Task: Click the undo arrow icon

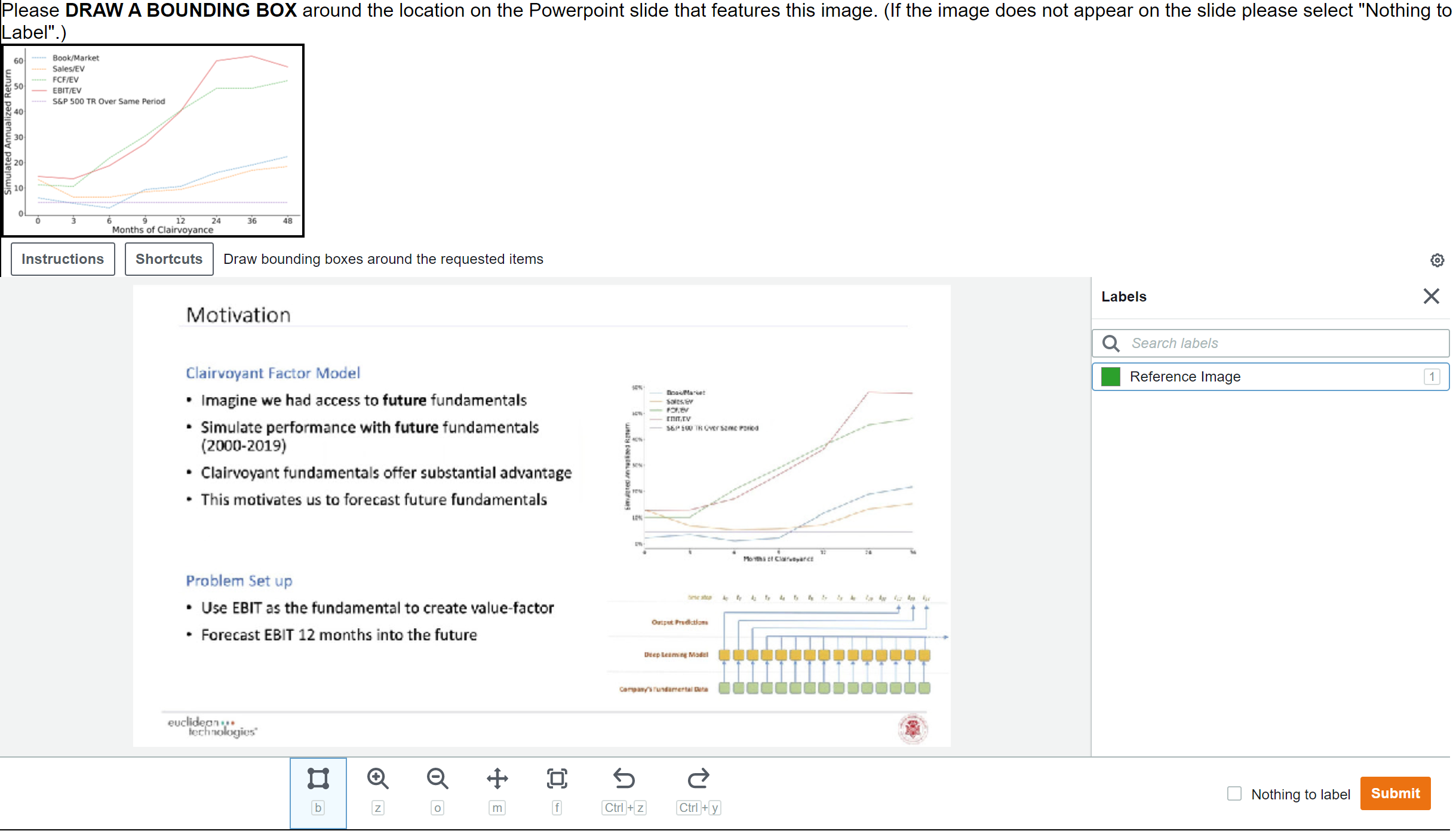Action: 624,778
